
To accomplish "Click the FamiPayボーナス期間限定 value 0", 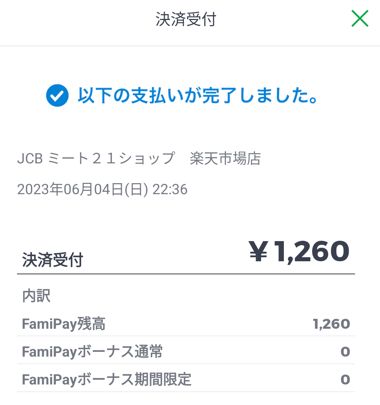I will [345, 379].
